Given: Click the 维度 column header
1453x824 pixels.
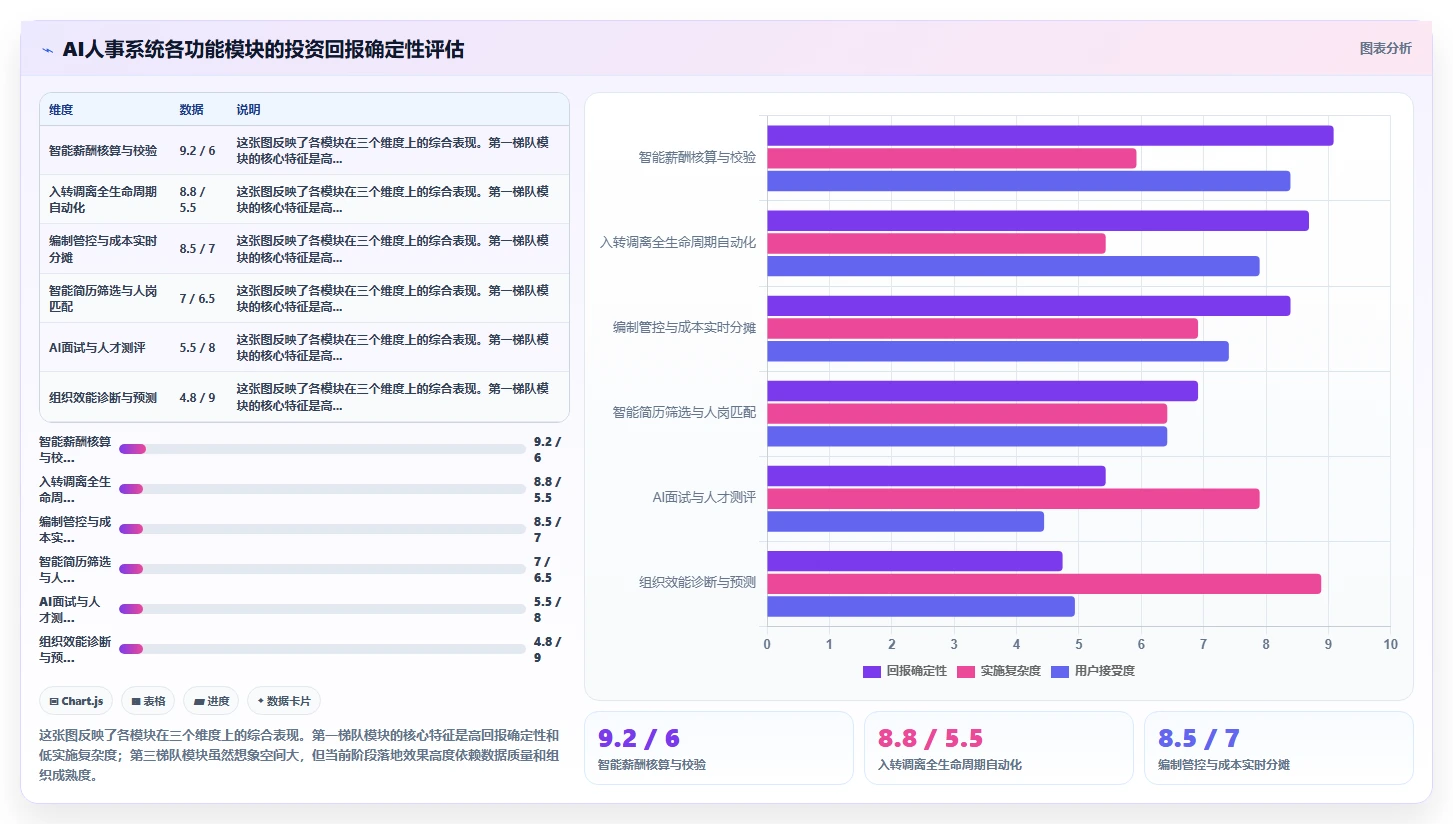Looking at the screenshot, I should 61,110.
